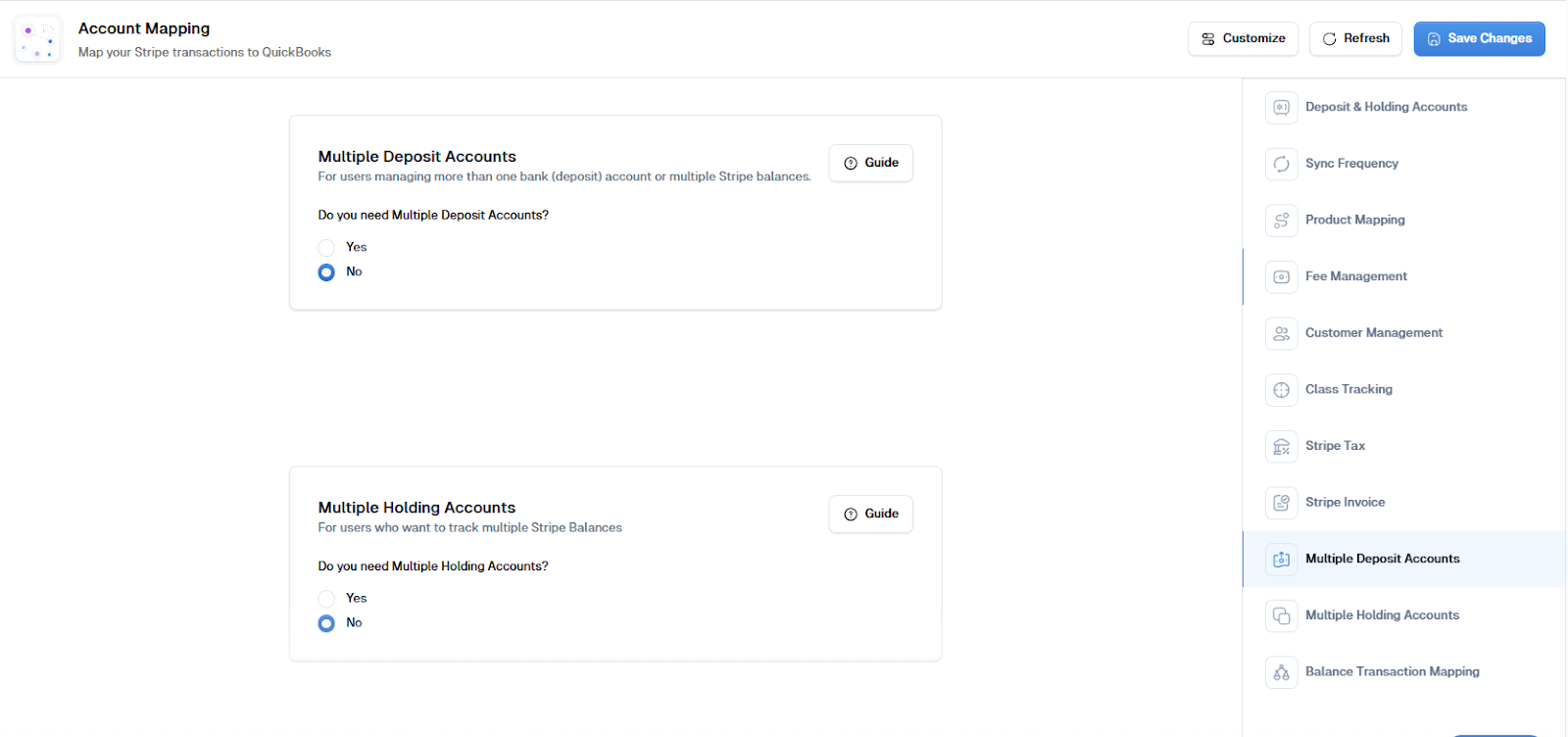Select No for Multiple Deposit Accounts
This screenshot has height=737, width=1568.
(326, 272)
